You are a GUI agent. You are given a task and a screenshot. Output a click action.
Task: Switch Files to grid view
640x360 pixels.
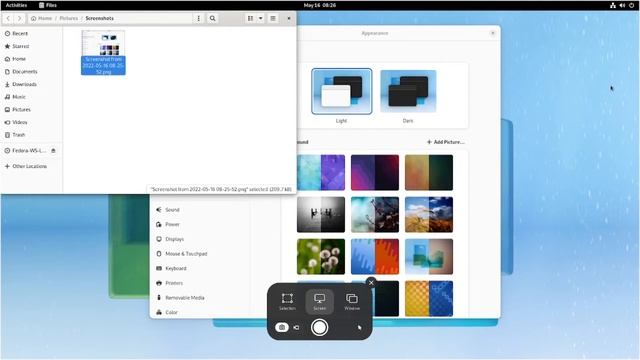[x=250, y=18]
